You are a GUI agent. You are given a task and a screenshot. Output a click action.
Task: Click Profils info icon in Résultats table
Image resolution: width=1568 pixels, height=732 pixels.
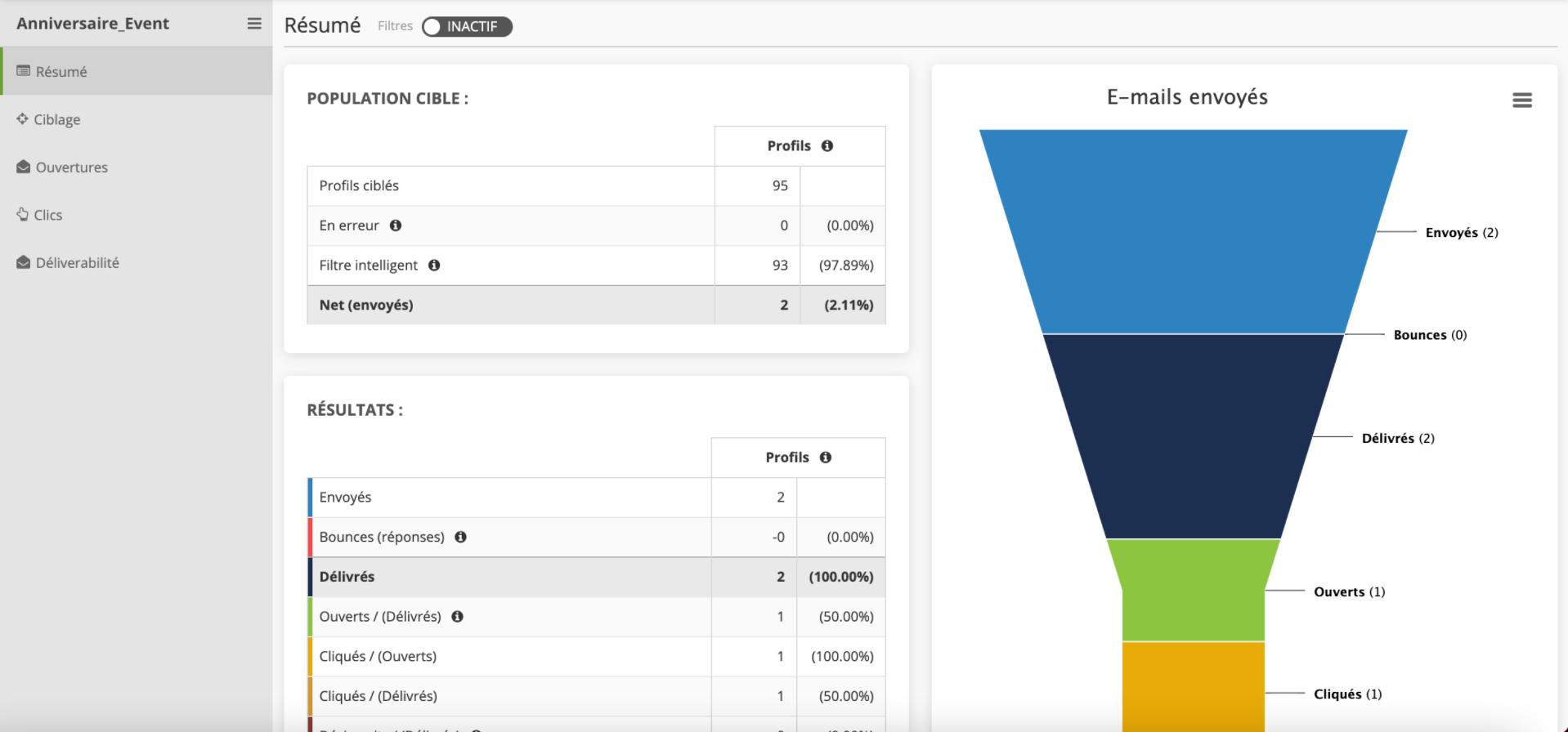click(826, 457)
